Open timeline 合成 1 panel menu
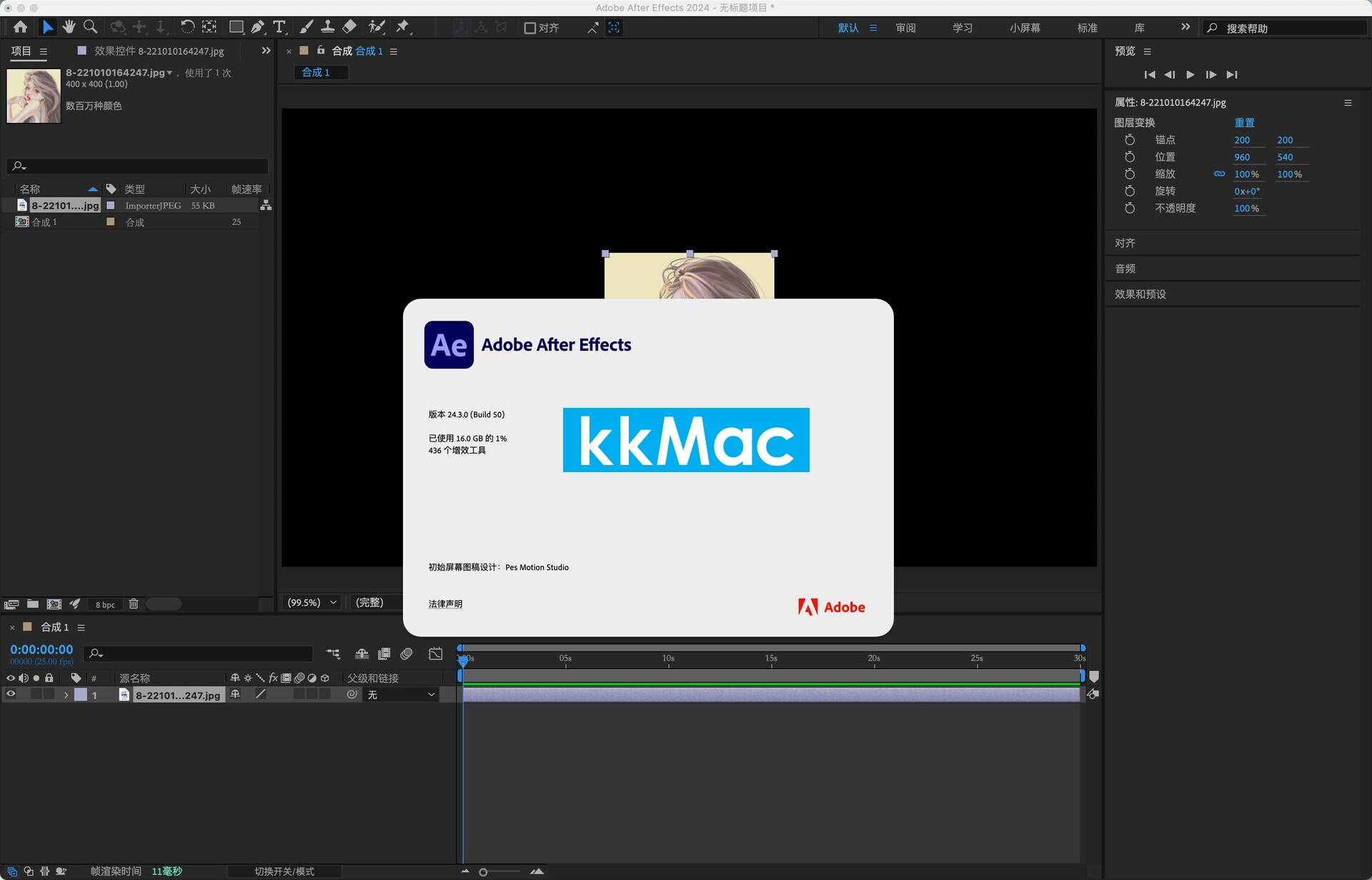This screenshot has height=880, width=1372. click(81, 627)
